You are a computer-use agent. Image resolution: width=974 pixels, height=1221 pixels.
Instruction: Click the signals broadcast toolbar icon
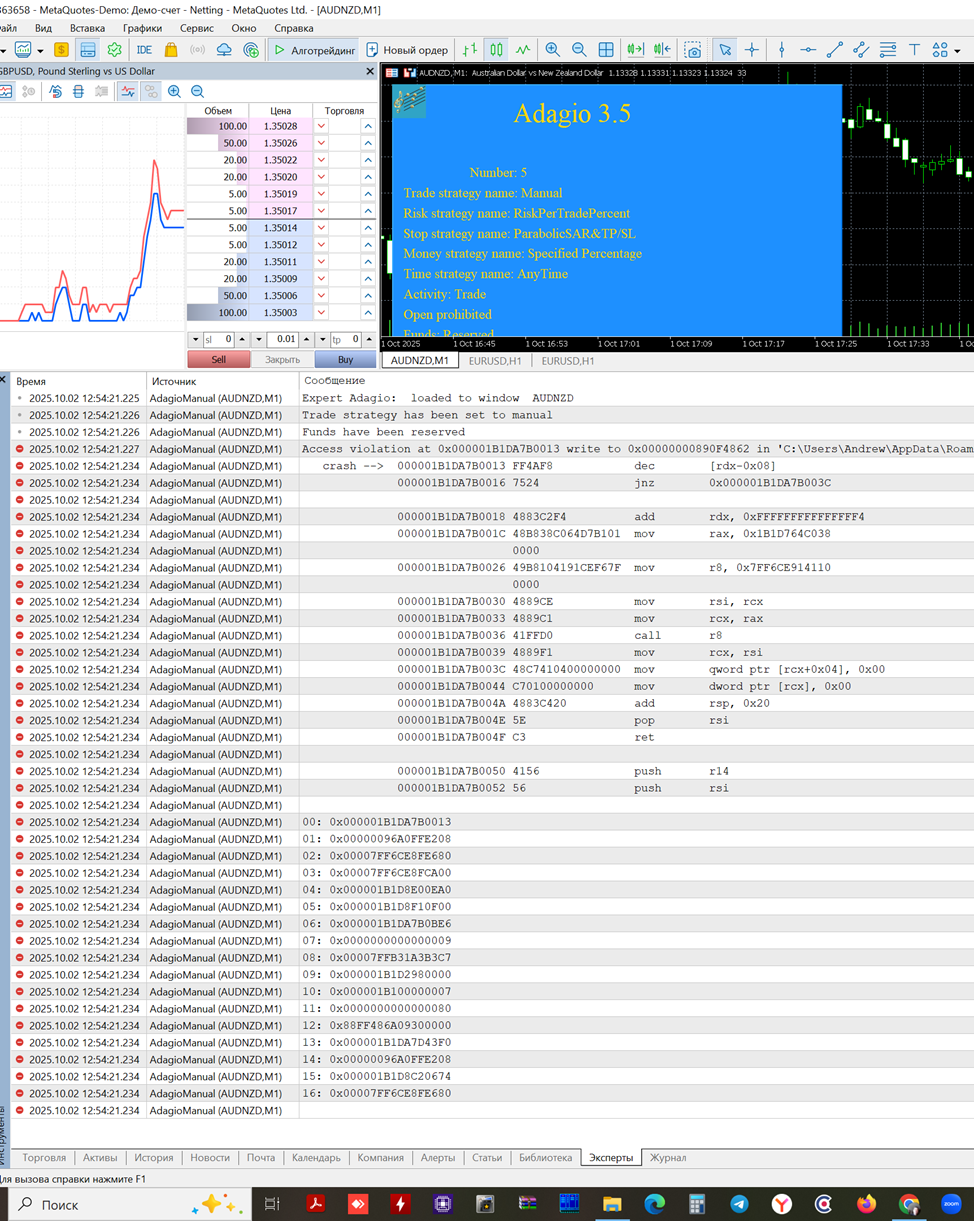pos(197,49)
